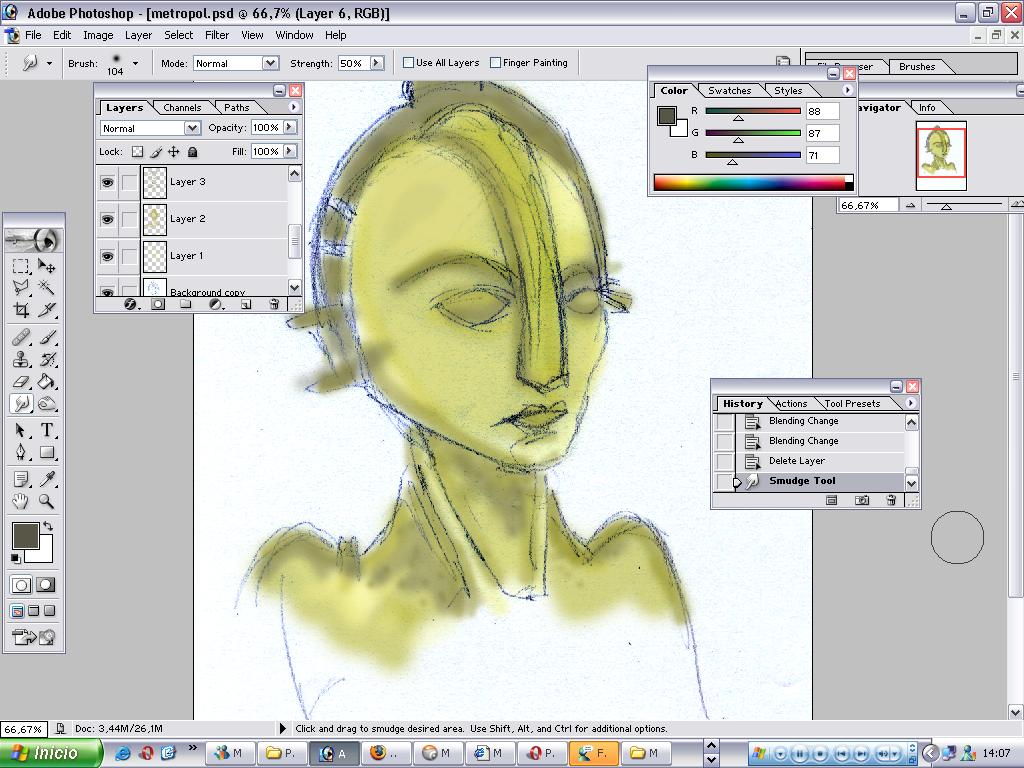Select the Brush tool
Viewport: 1024px width, 768px height.
(46, 337)
